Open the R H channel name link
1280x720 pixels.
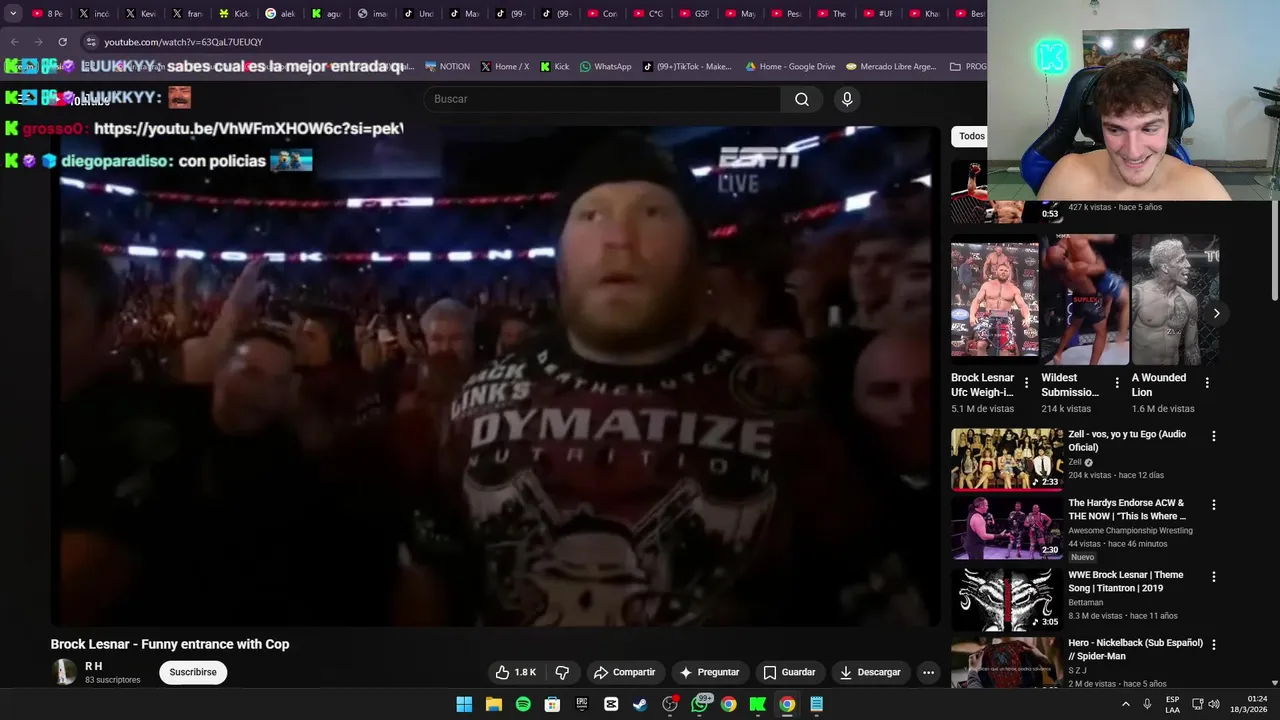pos(94,666)
